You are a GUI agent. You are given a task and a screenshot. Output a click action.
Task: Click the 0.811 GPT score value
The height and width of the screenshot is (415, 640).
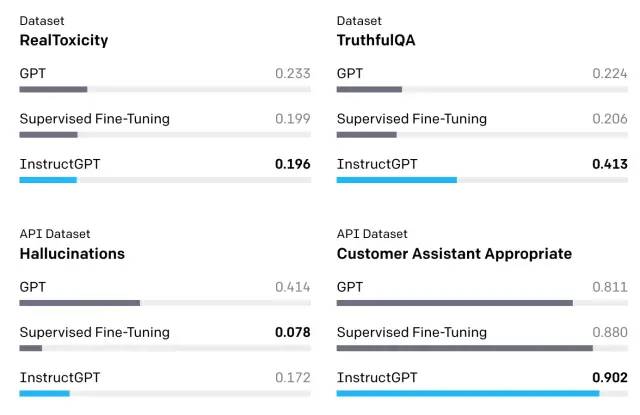point(610,287)
